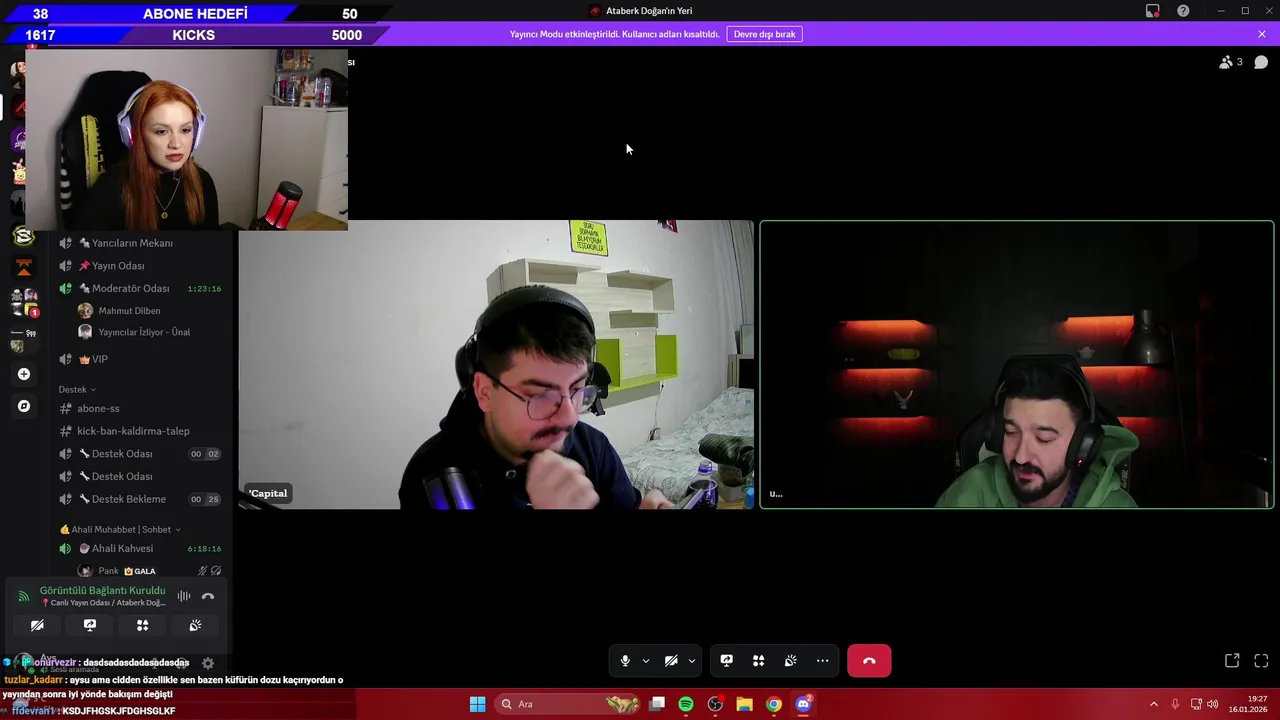Image resolution: width=1280 pixels, height=720 pixels.
Task: Focus the Capital video tile
Action: pos(496,365)
